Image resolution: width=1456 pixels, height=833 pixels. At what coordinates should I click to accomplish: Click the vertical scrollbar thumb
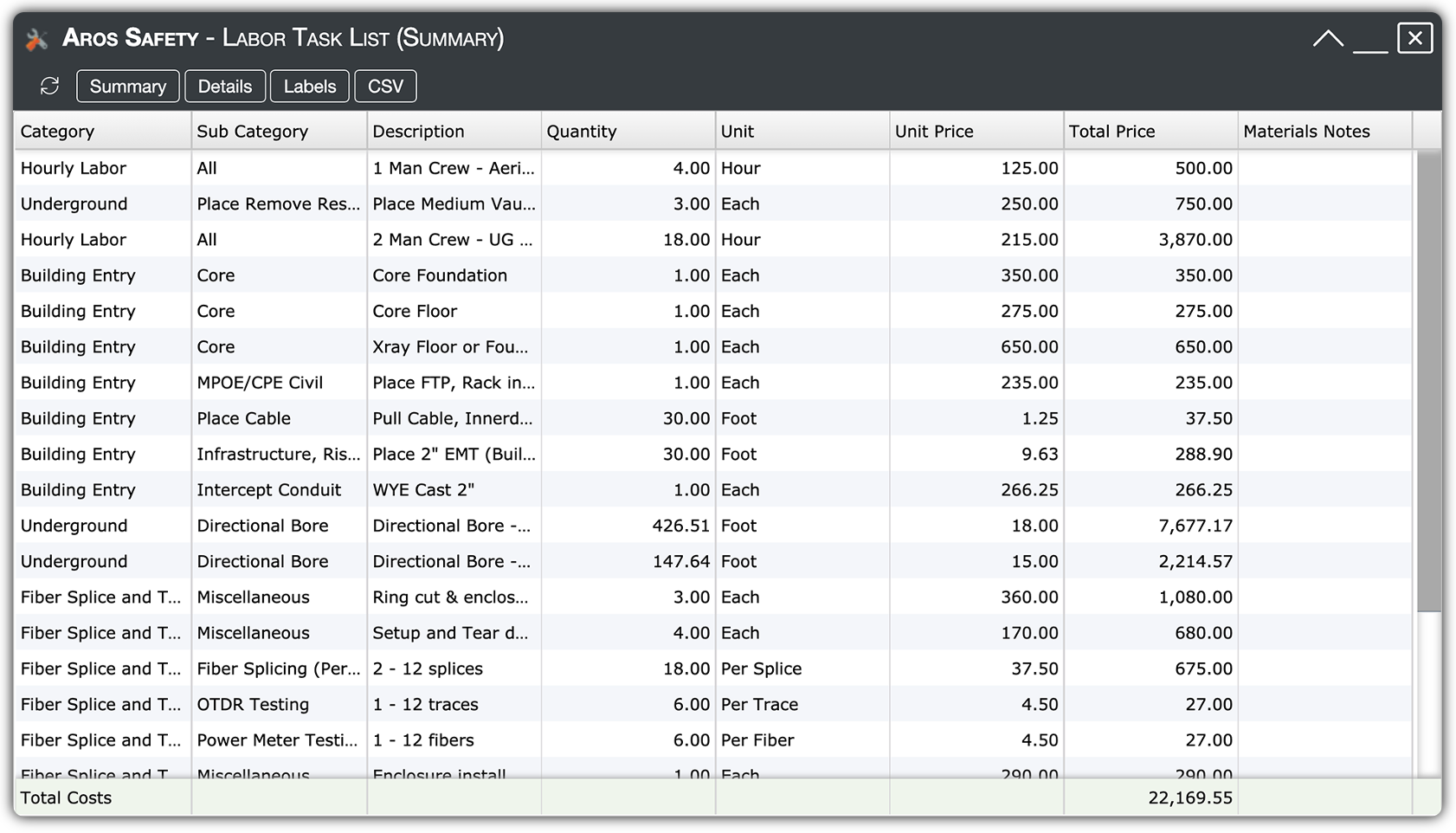1428,381
